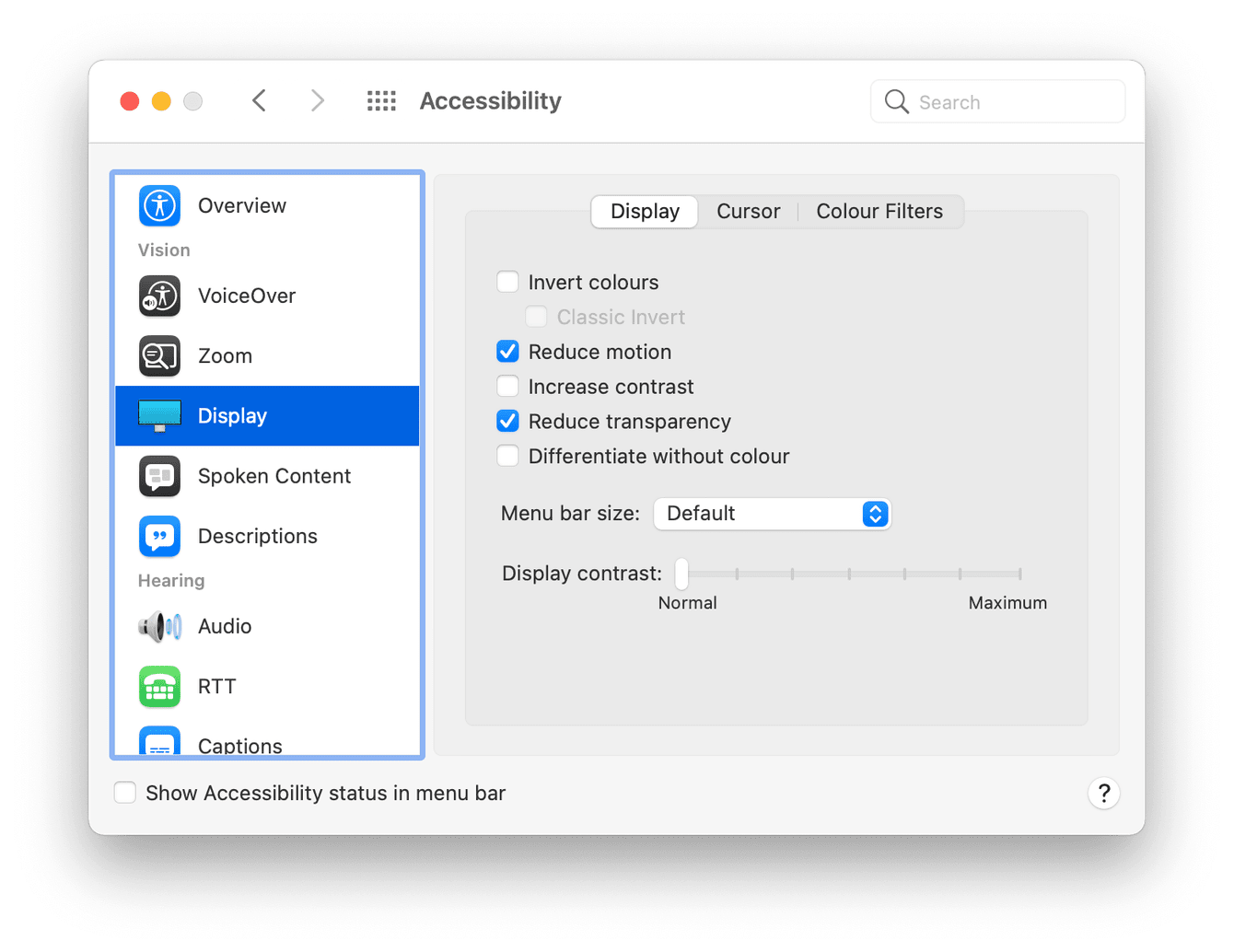Disable Reduce motion

pos(507,351)
